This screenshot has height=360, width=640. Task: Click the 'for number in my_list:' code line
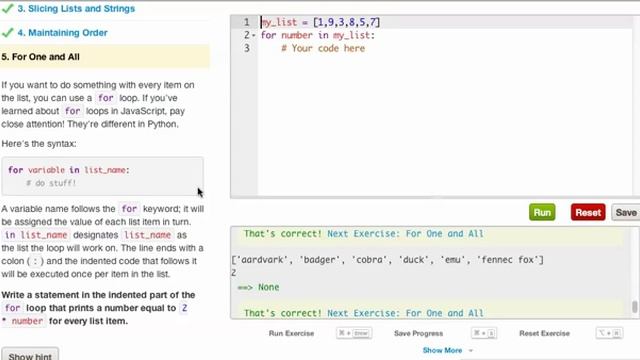(318, 35)
